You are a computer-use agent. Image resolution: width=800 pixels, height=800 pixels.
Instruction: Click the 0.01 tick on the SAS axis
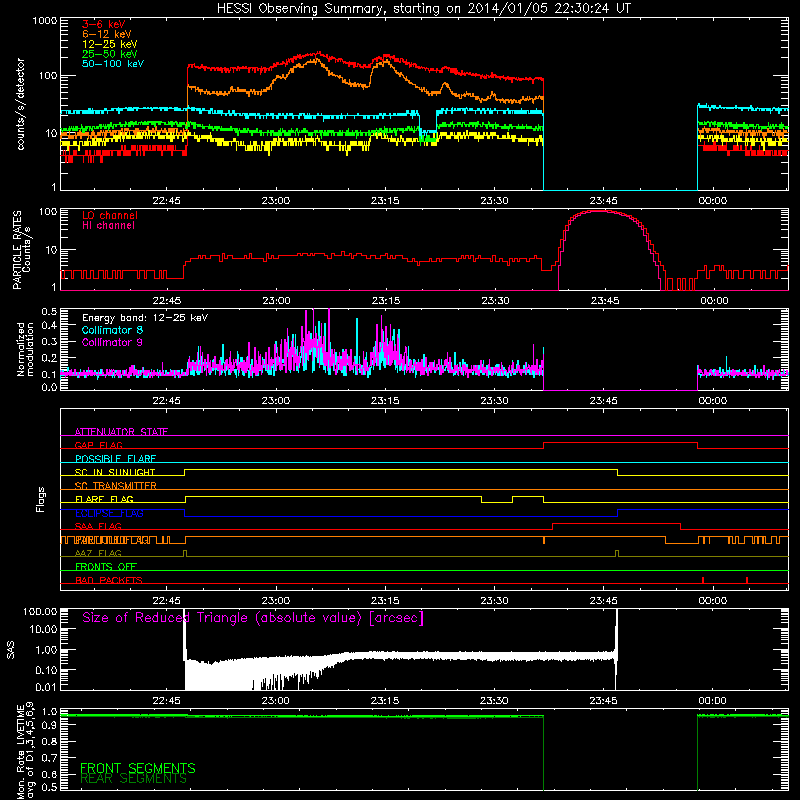(45, 687)
